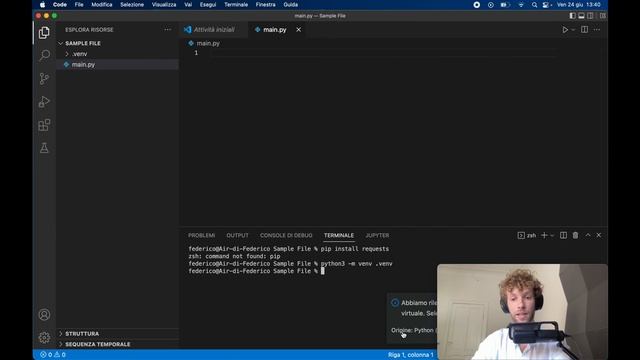Select main.py in the file tree

point(83,64)
